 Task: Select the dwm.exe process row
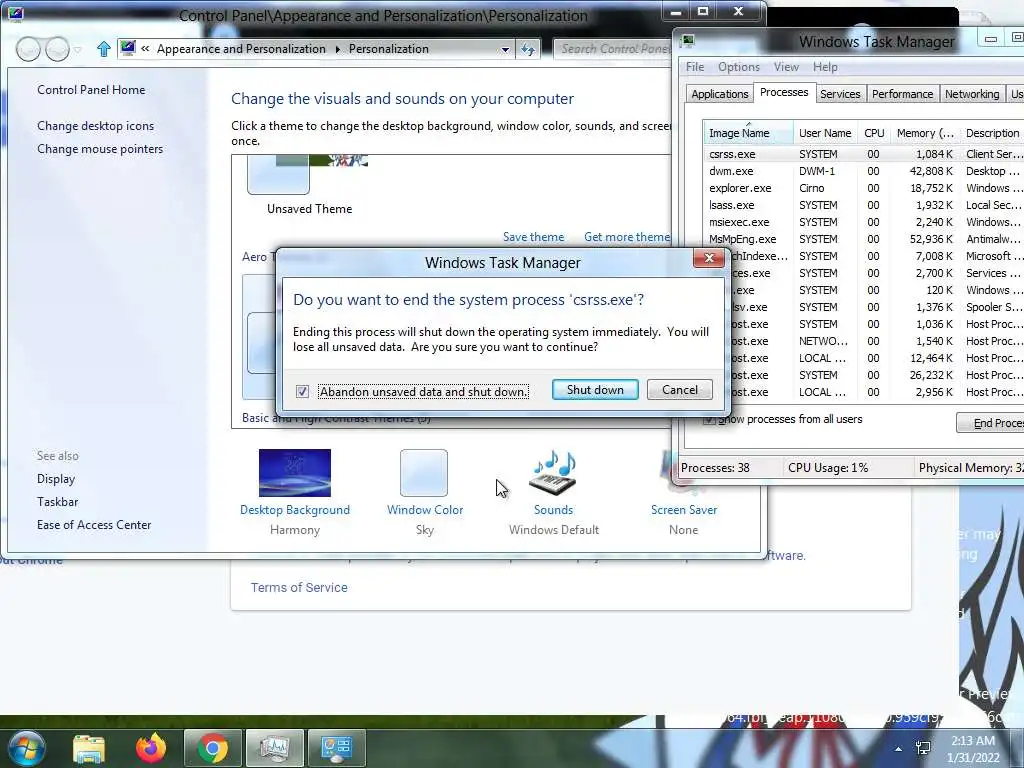[x=864, y=171]
